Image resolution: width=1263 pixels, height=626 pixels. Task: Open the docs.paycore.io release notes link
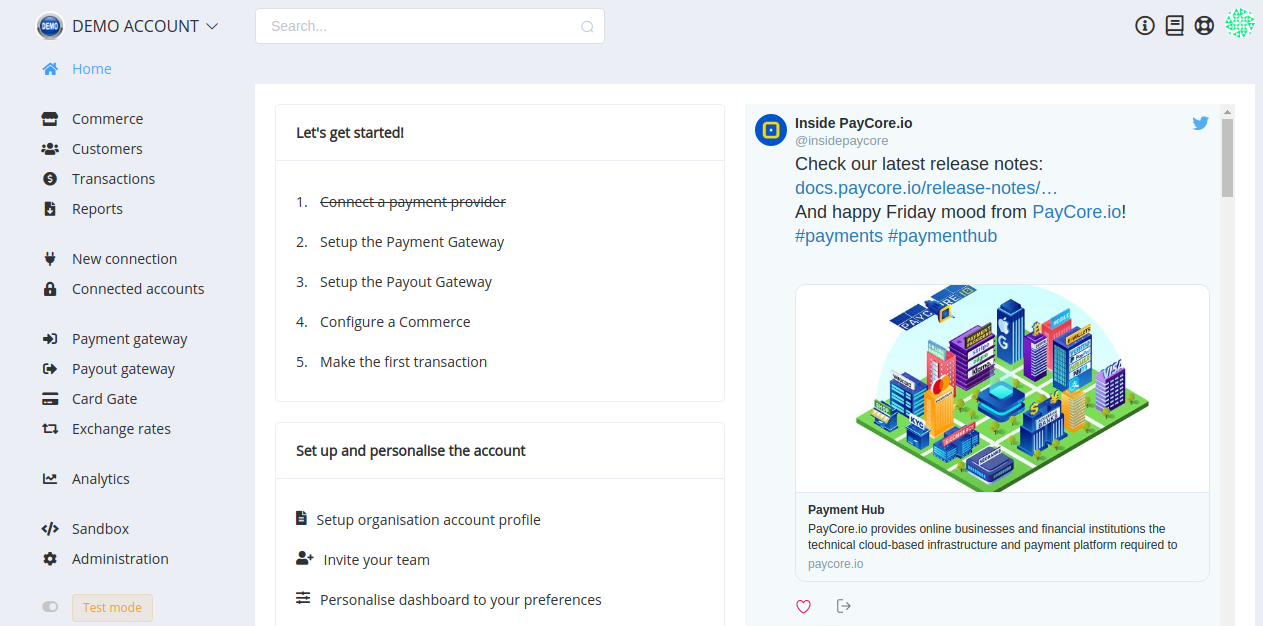[926, 188]
